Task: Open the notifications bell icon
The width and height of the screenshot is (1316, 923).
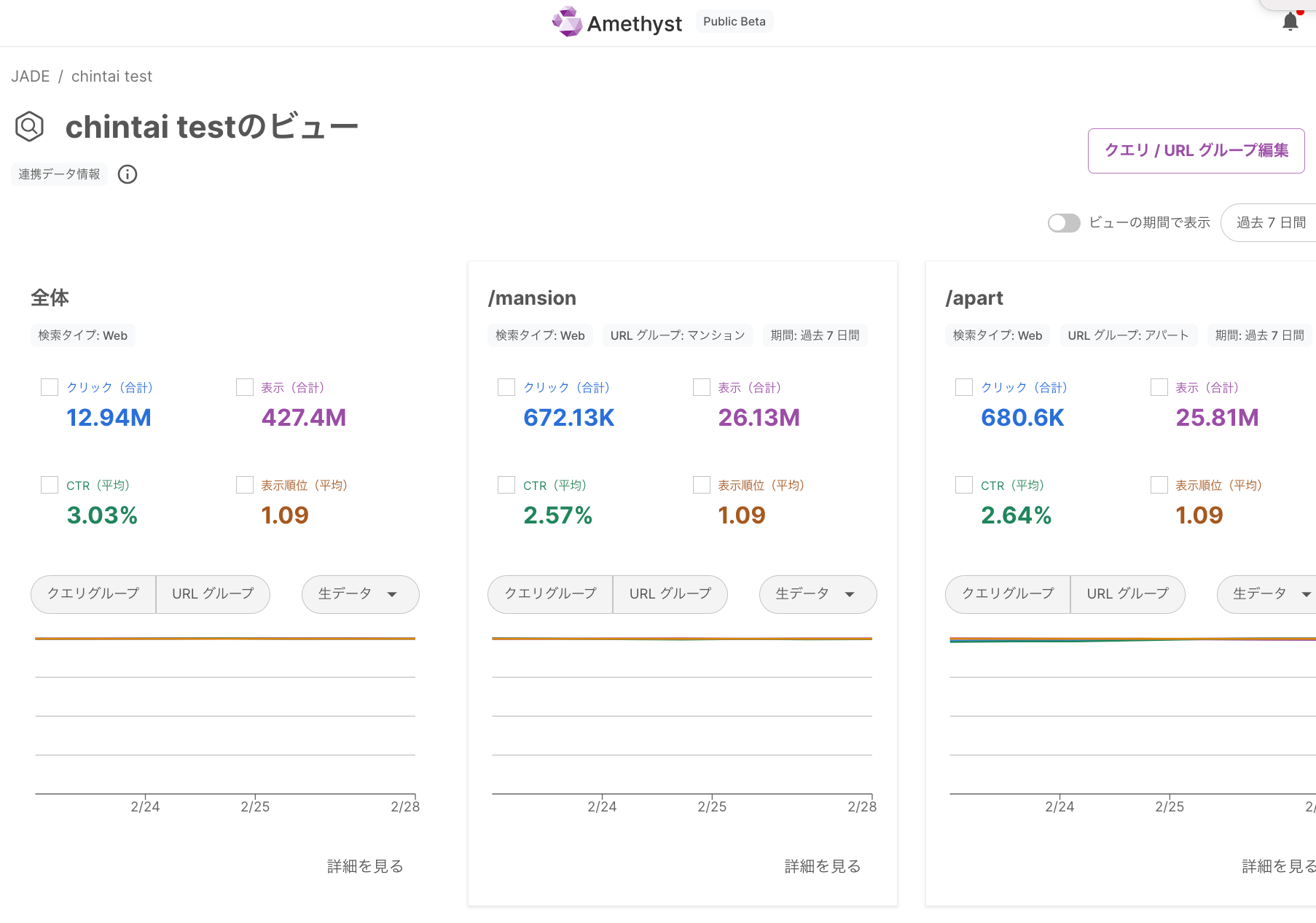Action: (1290, 22)
